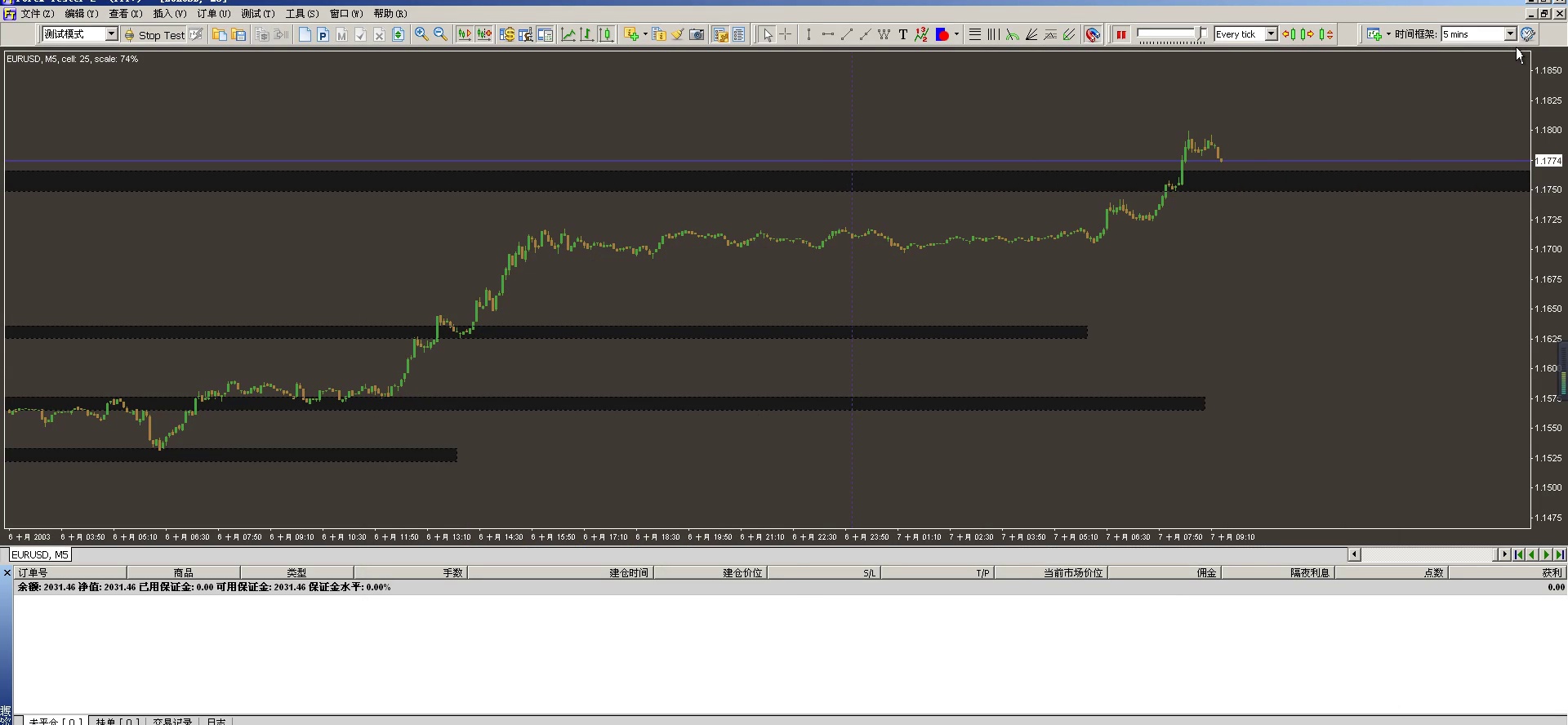
Task: Expand the shapes tool dropdown arrow
Action: tap(956, 34)
